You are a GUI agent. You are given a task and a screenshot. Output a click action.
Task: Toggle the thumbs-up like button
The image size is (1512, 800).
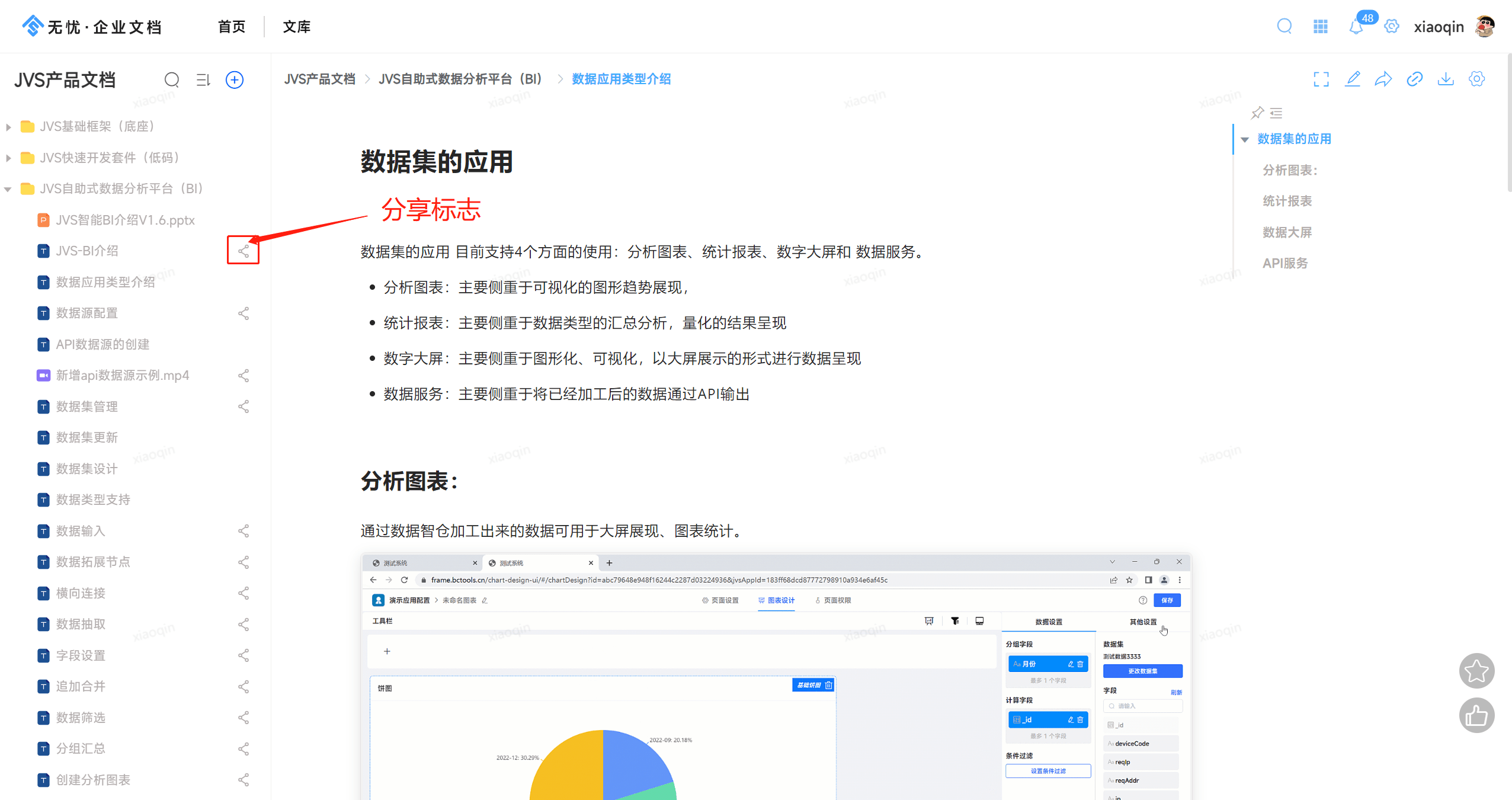[x=1476, y=716]
